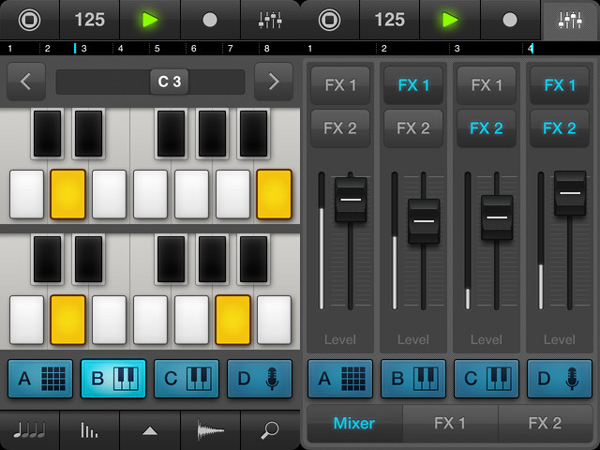Viewport: 600px width, 450px height.
Task: Enable FX 1 on channel A
Action: tap(340, 85)
